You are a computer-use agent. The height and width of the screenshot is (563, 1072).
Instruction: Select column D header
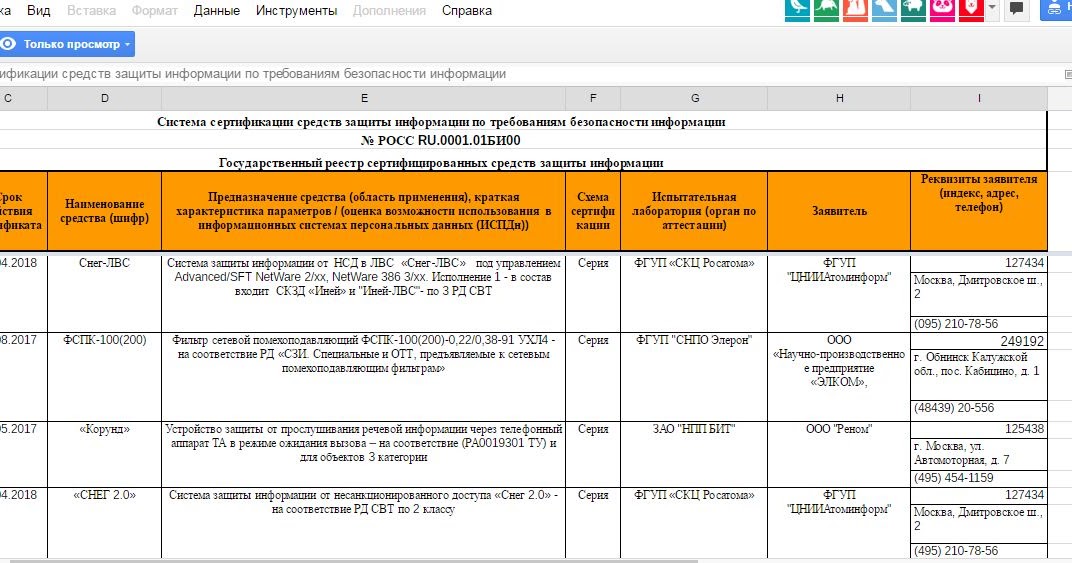coord(105,99)
